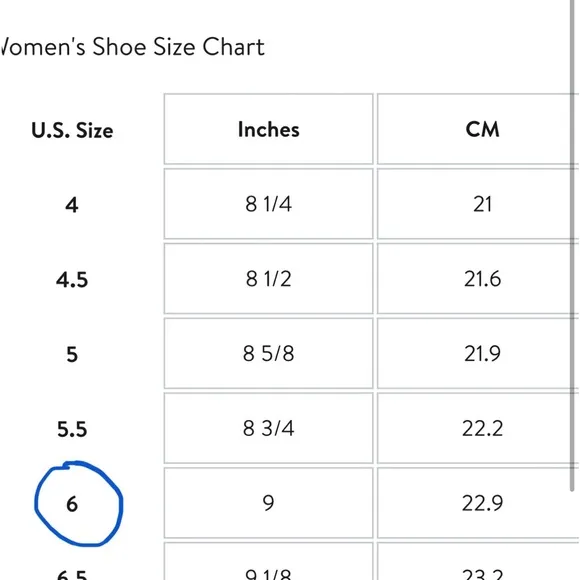580x580 pixels.
Task: Click the 21.9 cm cell
Action: 478,353
